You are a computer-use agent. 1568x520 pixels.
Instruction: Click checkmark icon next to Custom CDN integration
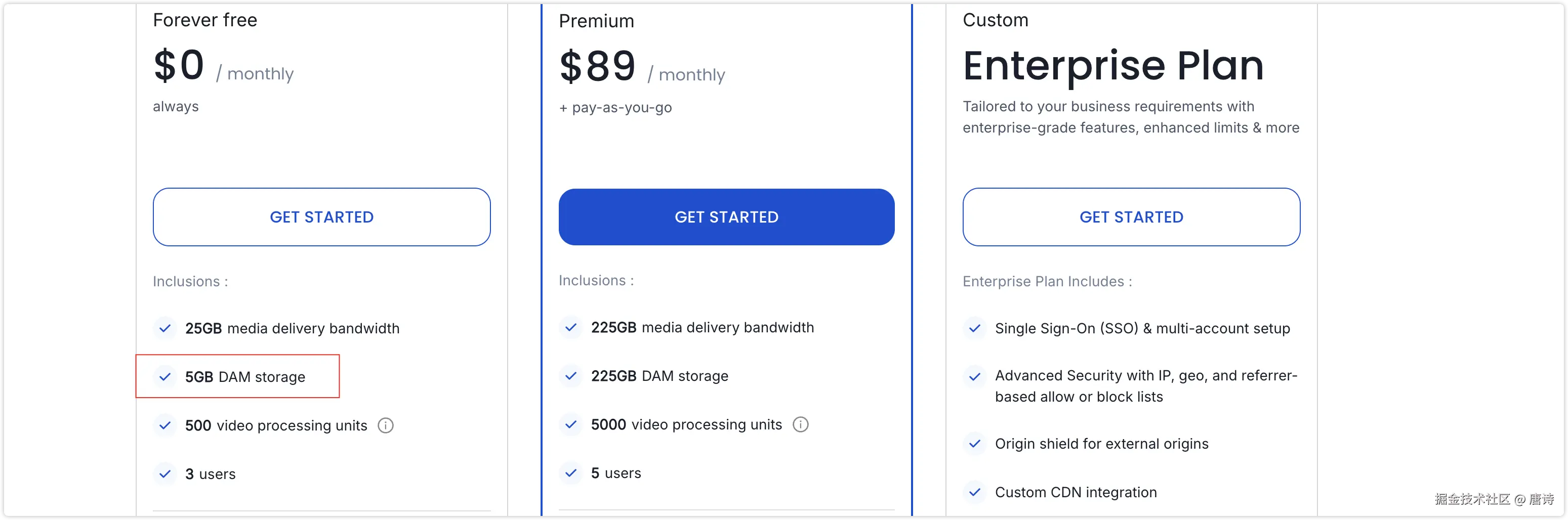click(974, 492)
